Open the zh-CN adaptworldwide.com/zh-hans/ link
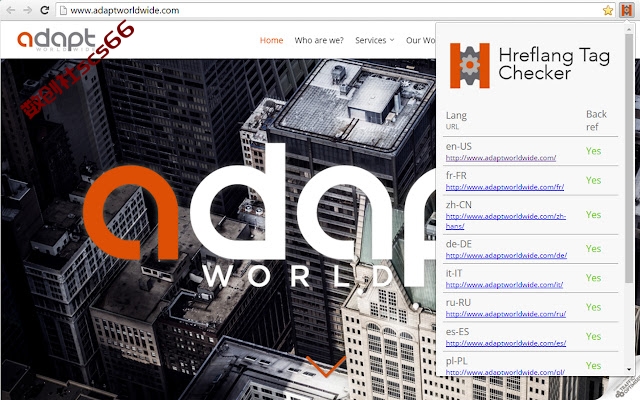Screen dimensions: 640x400 pos(506,221)
